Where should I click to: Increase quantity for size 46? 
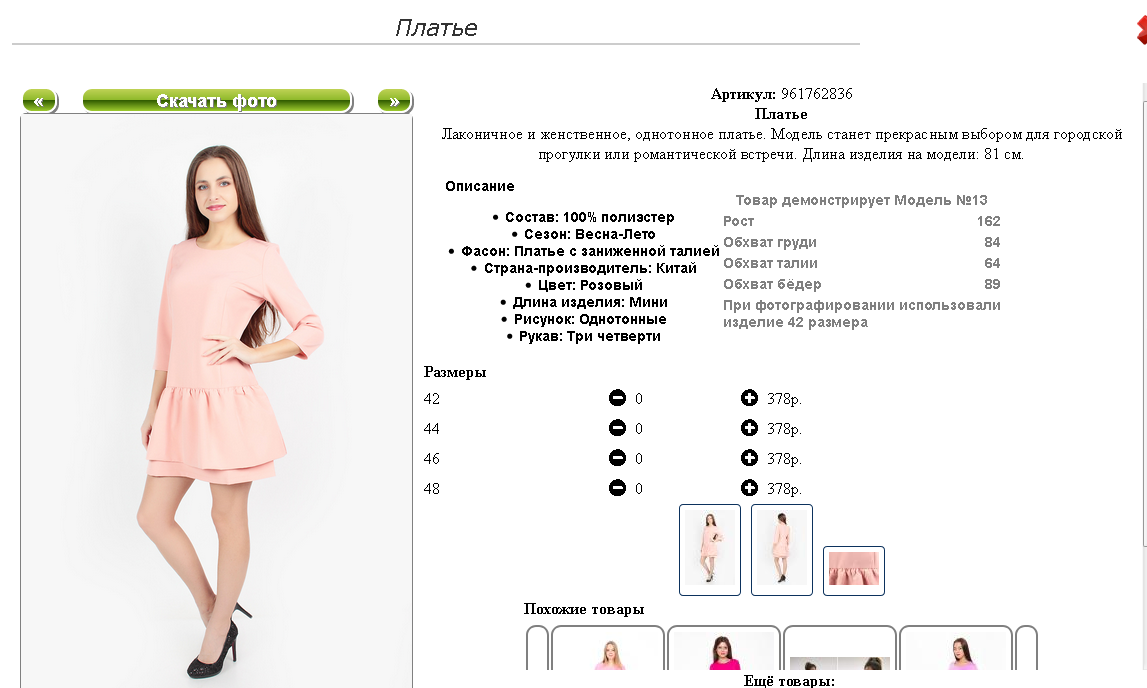coord(749,458)
